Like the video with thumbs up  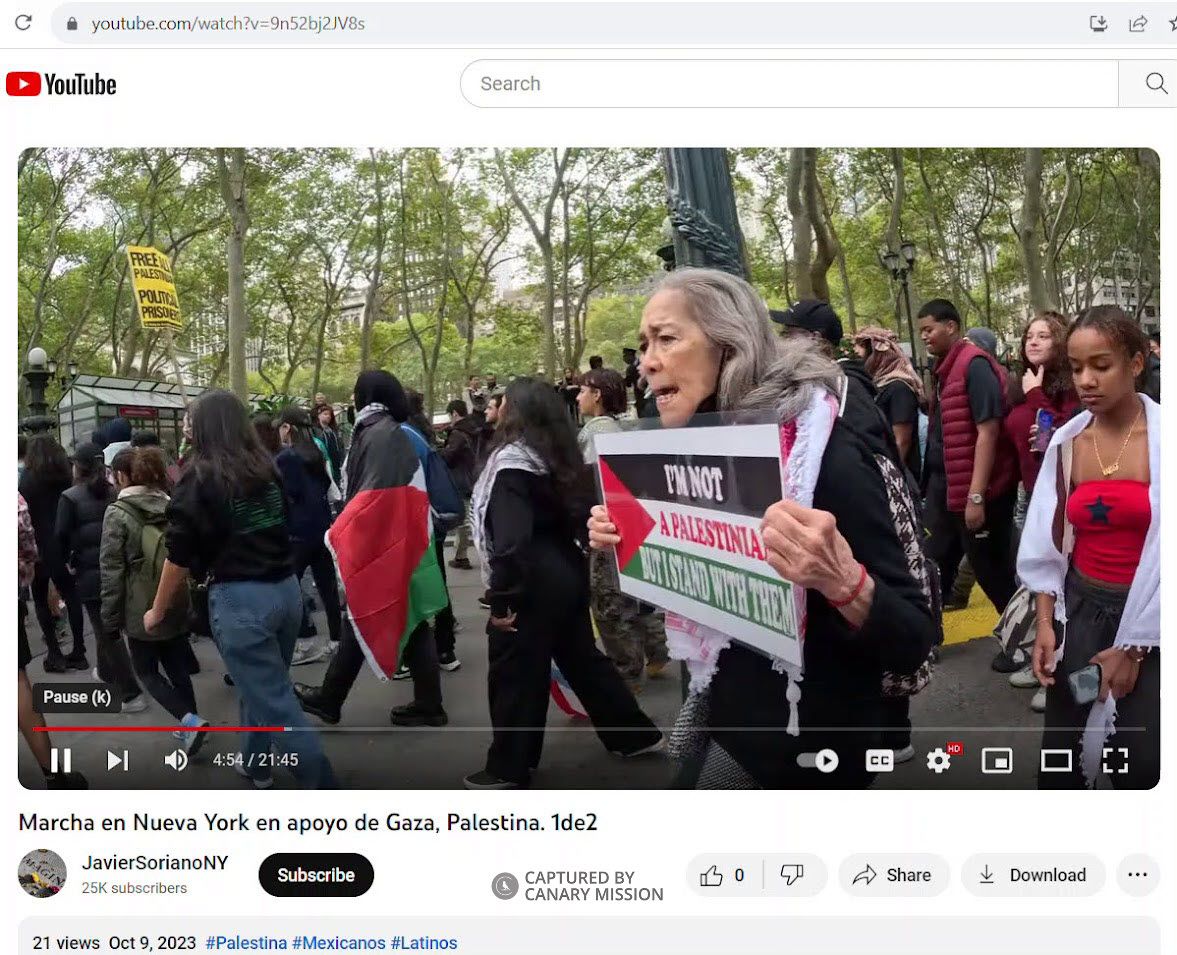[723, 875]
